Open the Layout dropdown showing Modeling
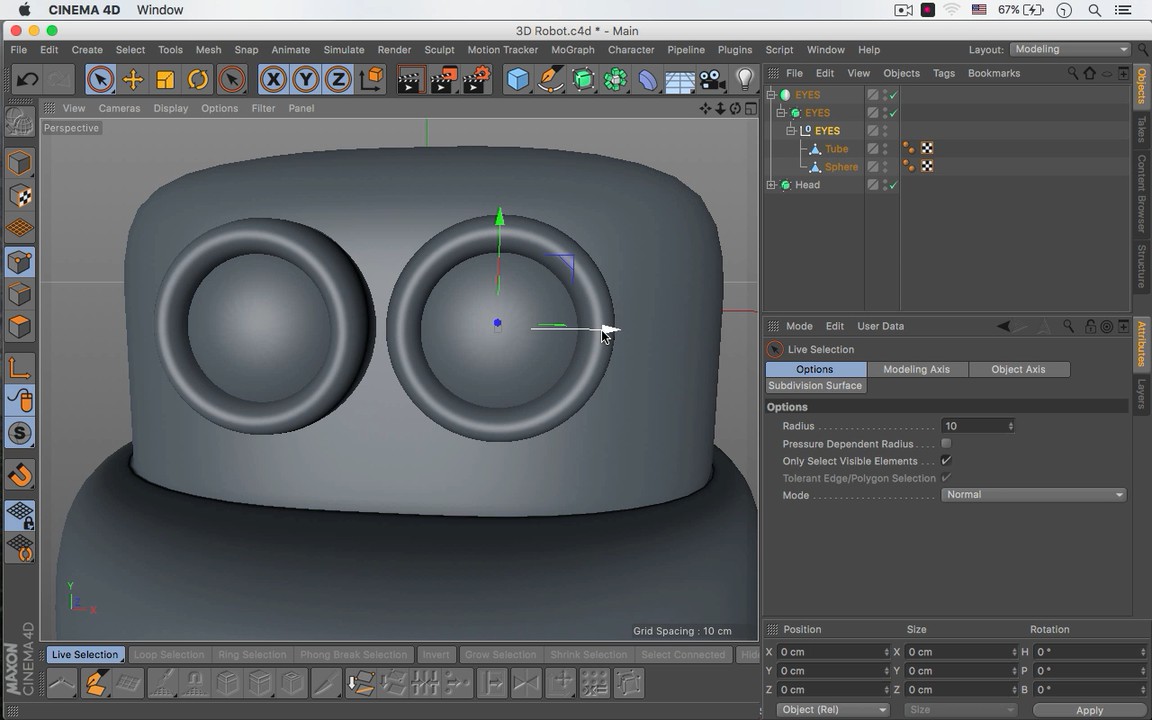 click(x=1069, y=50)
